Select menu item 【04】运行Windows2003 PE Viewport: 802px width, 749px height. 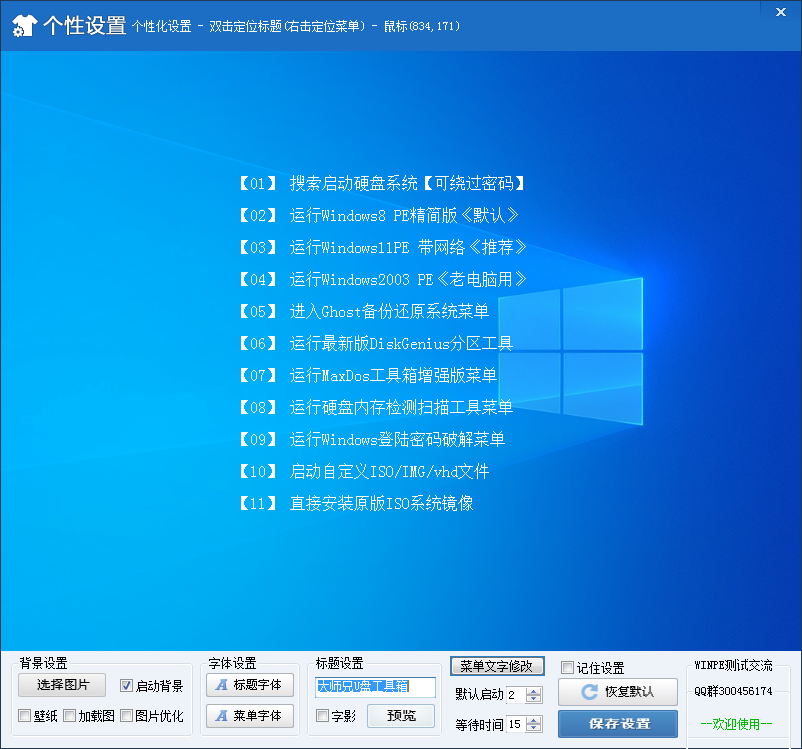[x=383, y=279]
